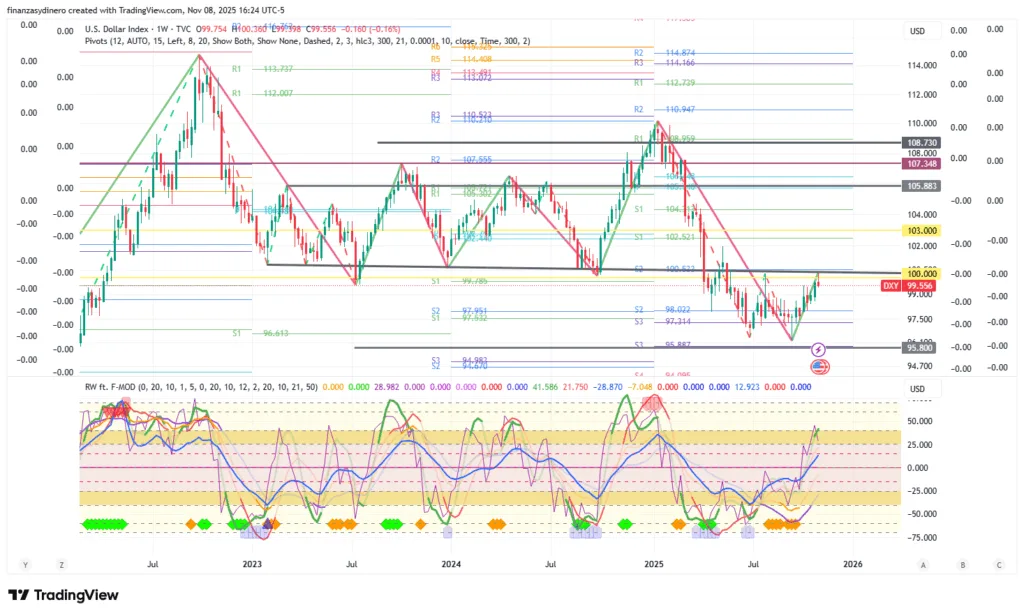Click the yellow 103.000 price level label
The width and height of the screenshot is (1024, 616).
pos(920,230)
